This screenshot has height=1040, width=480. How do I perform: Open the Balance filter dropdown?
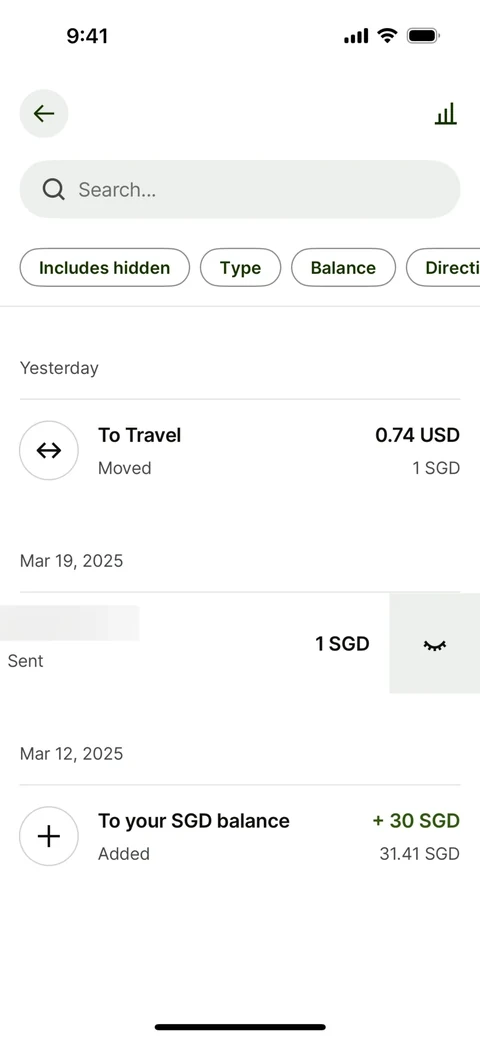343,267
